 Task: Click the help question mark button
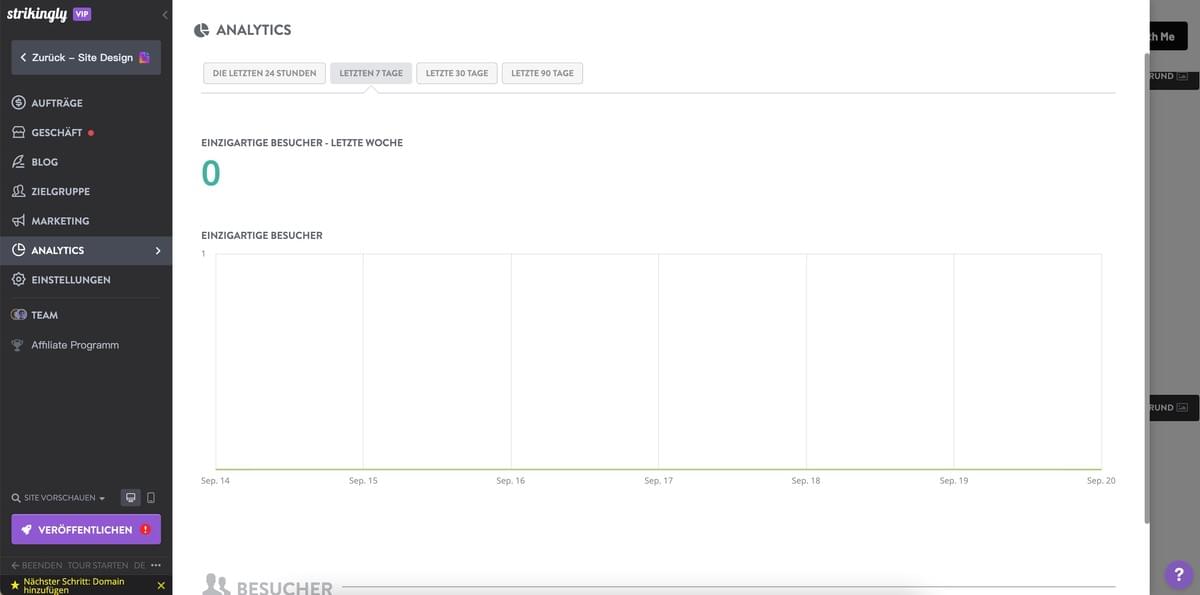(1177, 574)
